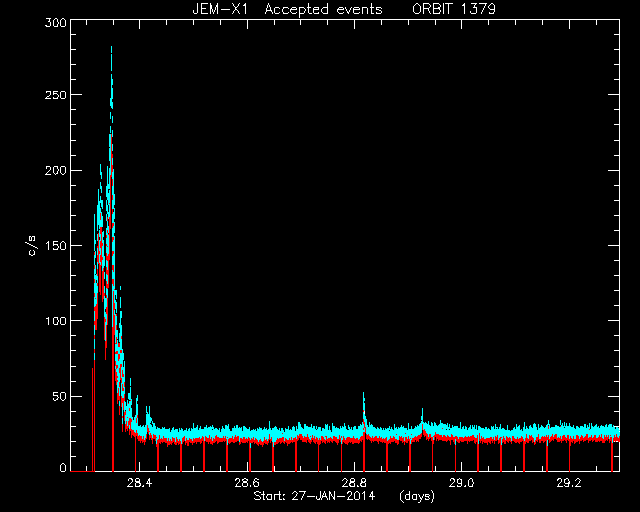Click the c/s y-axis label
640x512 pixels.
[x=33, y=246]
